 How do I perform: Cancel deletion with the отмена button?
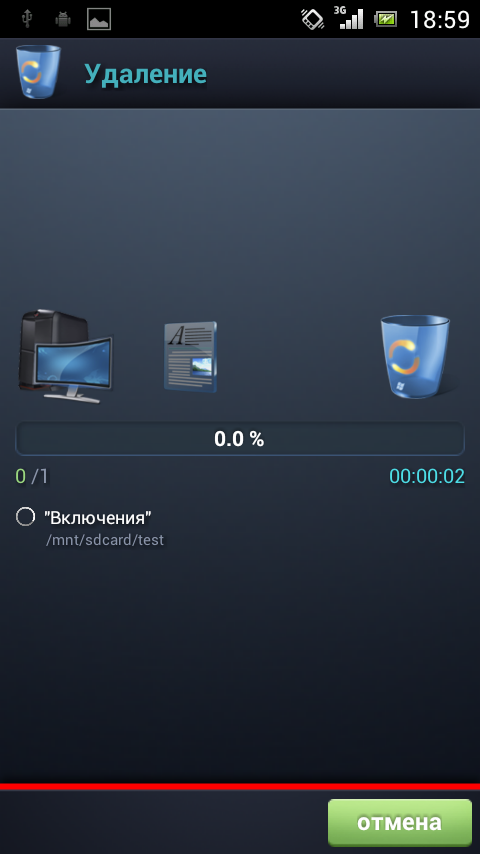(x=399, y=822)
